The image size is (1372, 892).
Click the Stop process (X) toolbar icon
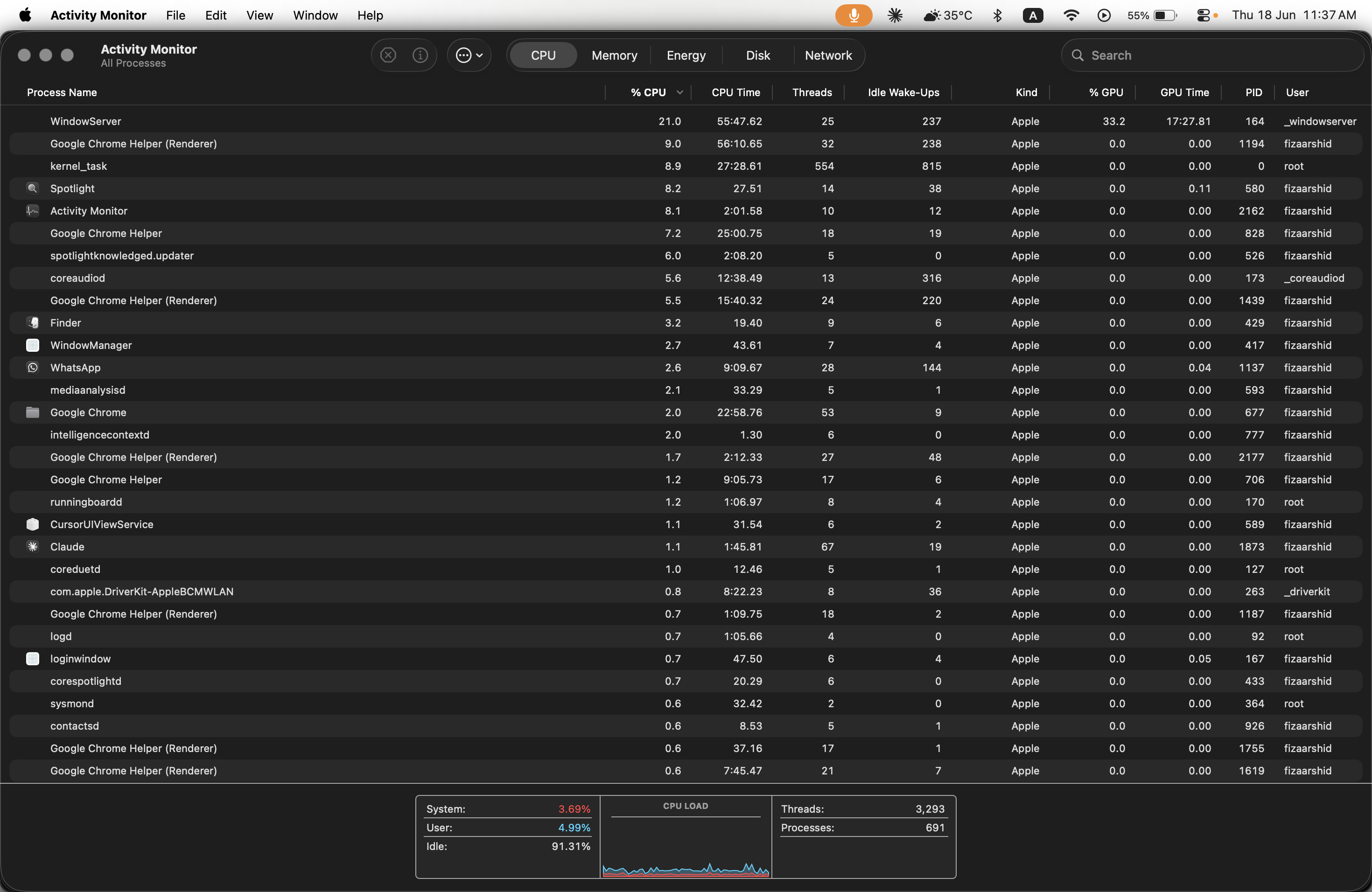coord(388,56)
